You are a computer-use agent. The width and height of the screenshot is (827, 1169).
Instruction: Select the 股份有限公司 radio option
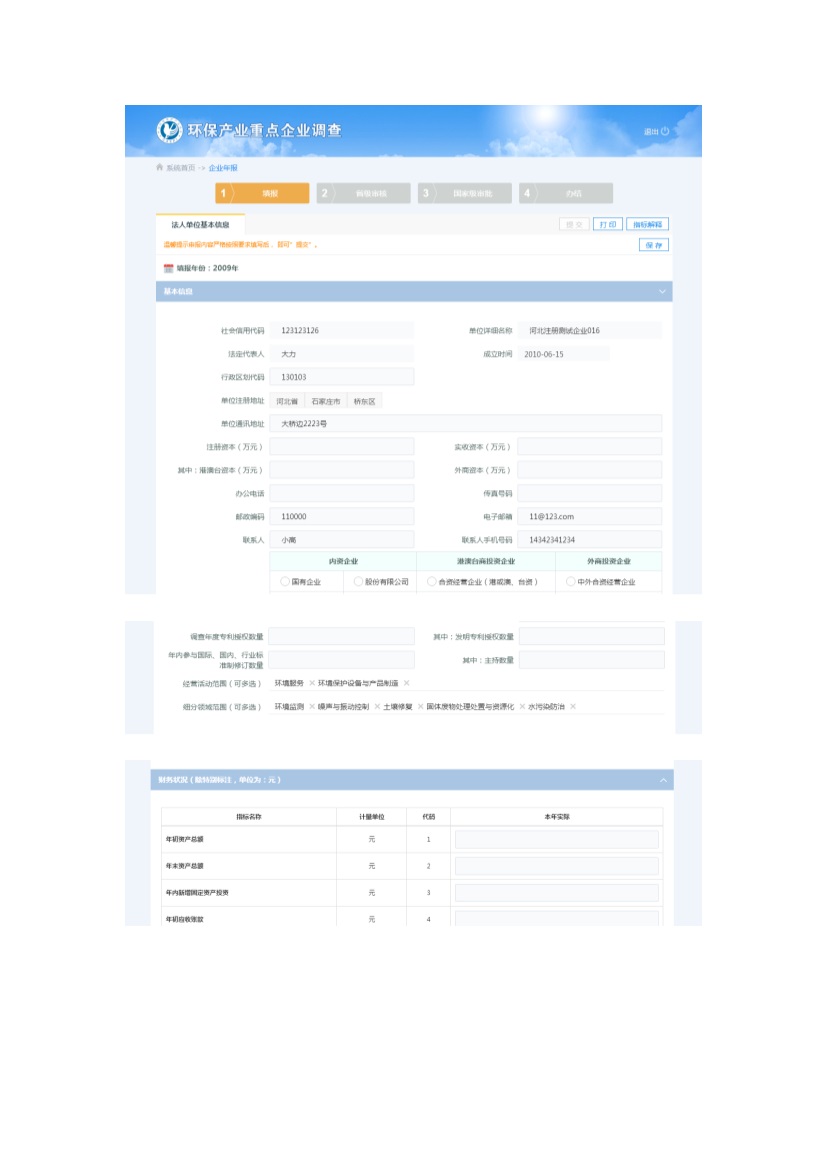tap(357, 581)
